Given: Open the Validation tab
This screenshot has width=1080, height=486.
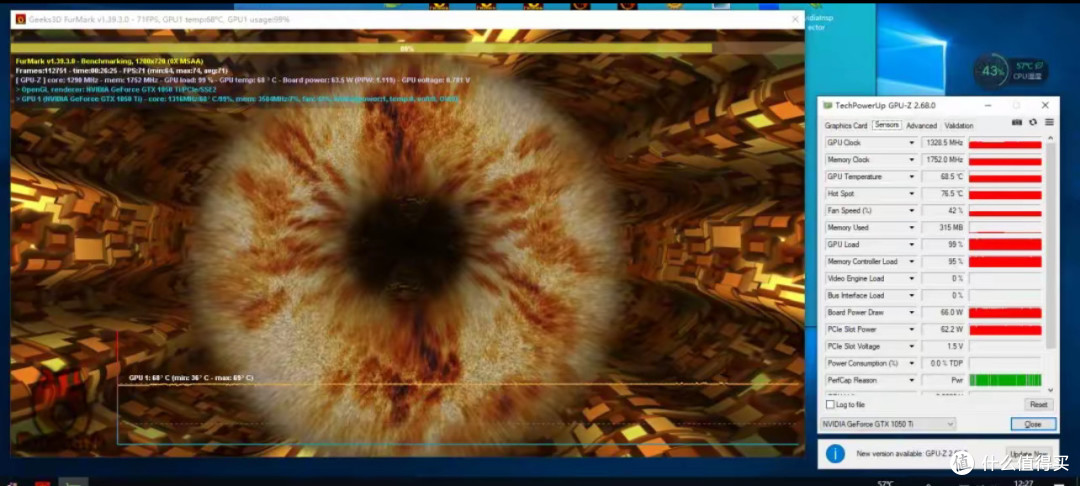Looking at the screenshot, I should coord(959,125).
